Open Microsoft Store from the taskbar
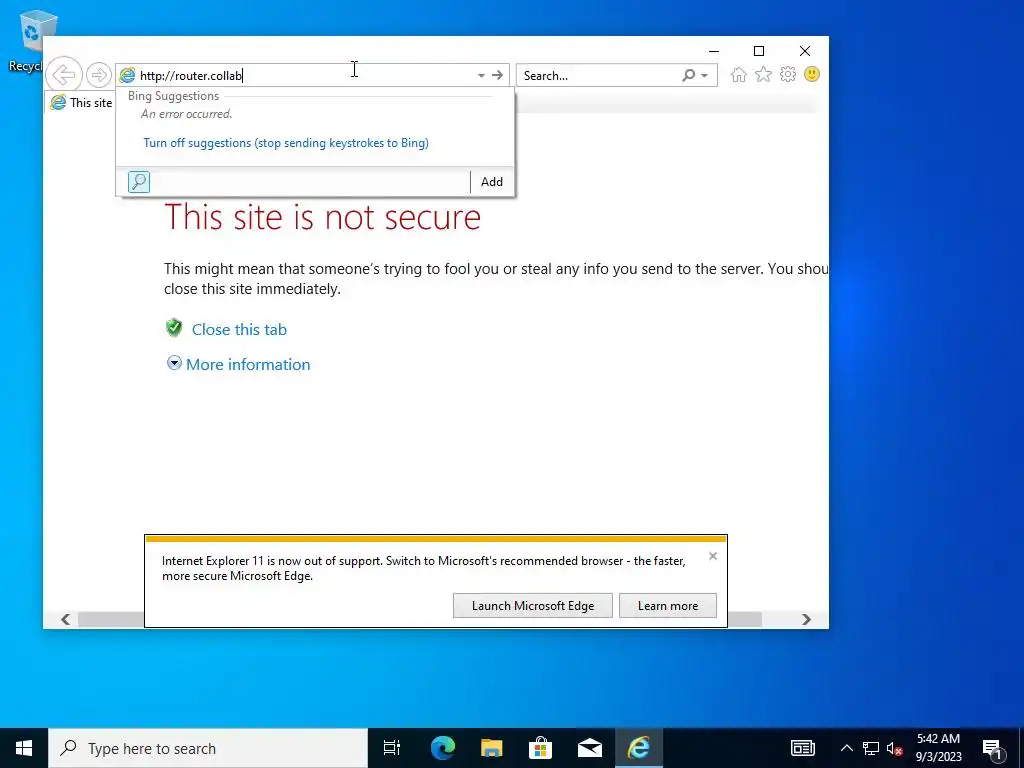Image resolution: width=1024 pixels, height=768 pixels. [541, 748]
